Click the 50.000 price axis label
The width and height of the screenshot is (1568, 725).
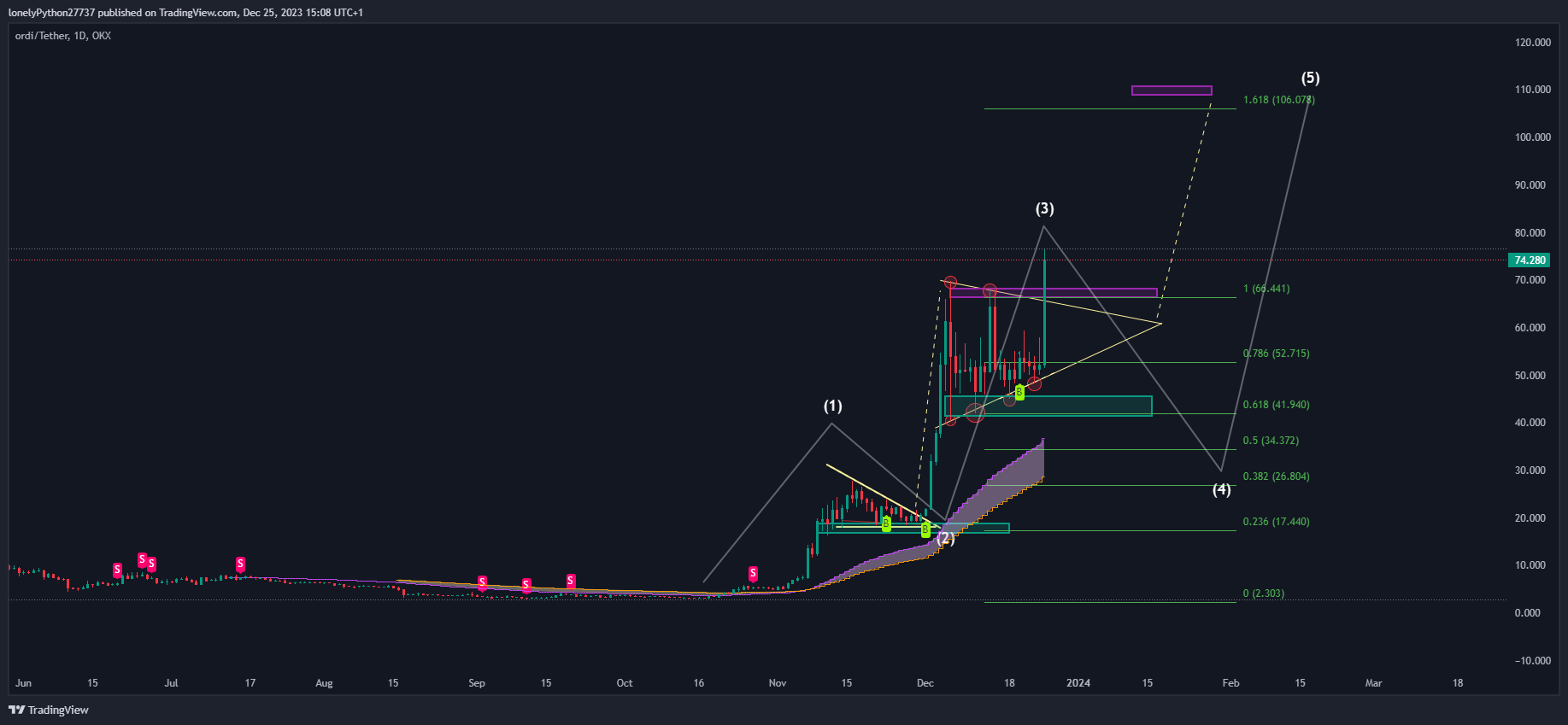tap(1530, 376)
